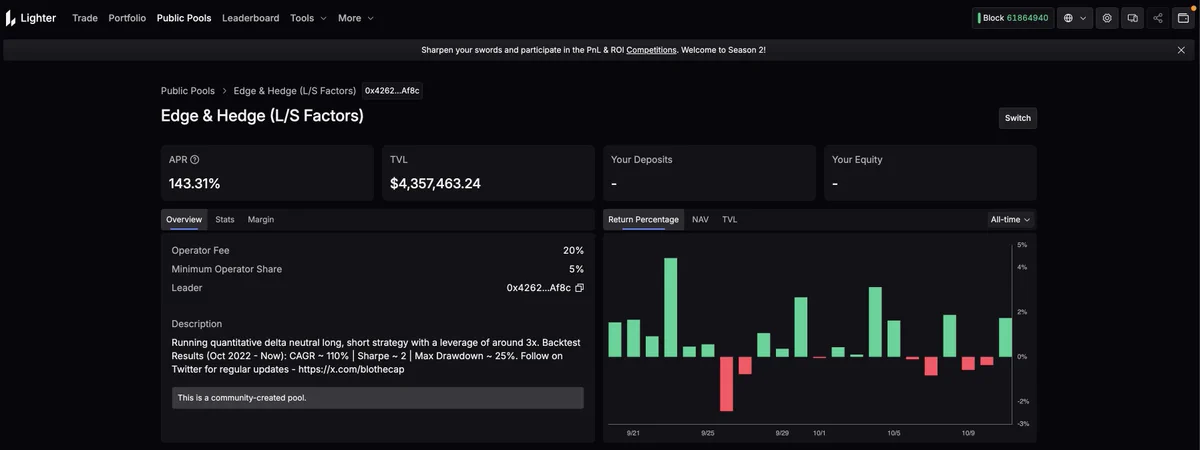Viewport: 1200px width, 450px height.
Task: Select Public Pools in top navigation
Action: 184,18
